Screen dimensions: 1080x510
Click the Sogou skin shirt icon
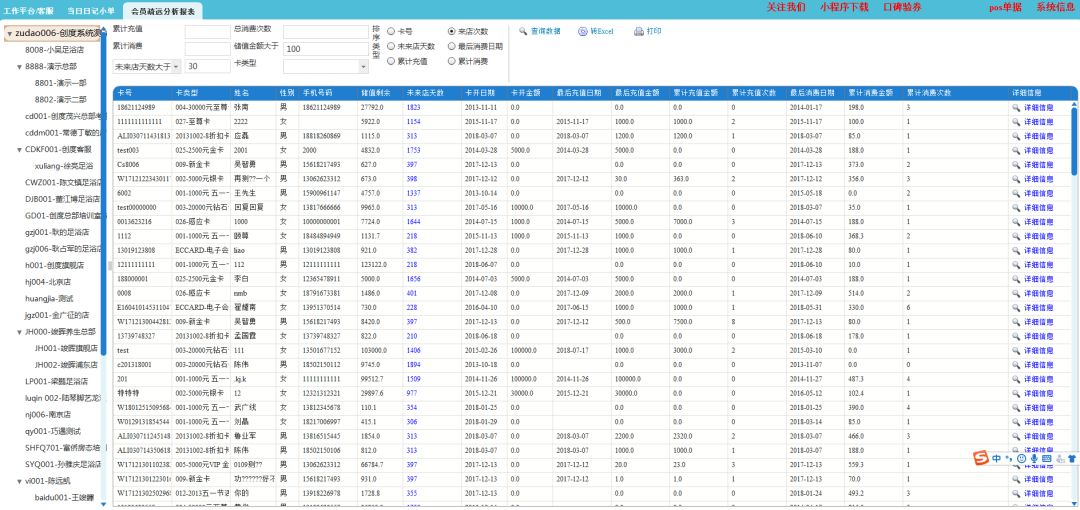coord(1071,458)
